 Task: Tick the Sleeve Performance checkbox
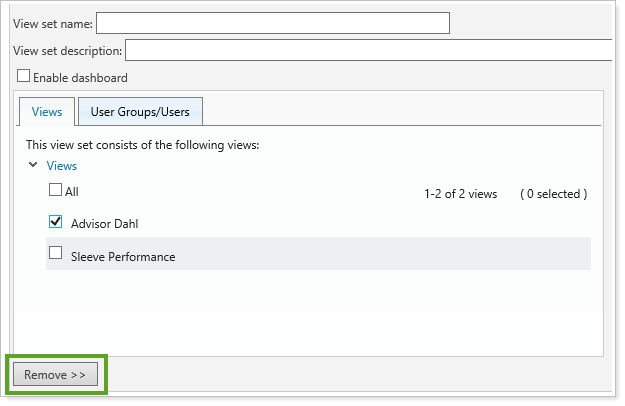[x=56, y=254]
